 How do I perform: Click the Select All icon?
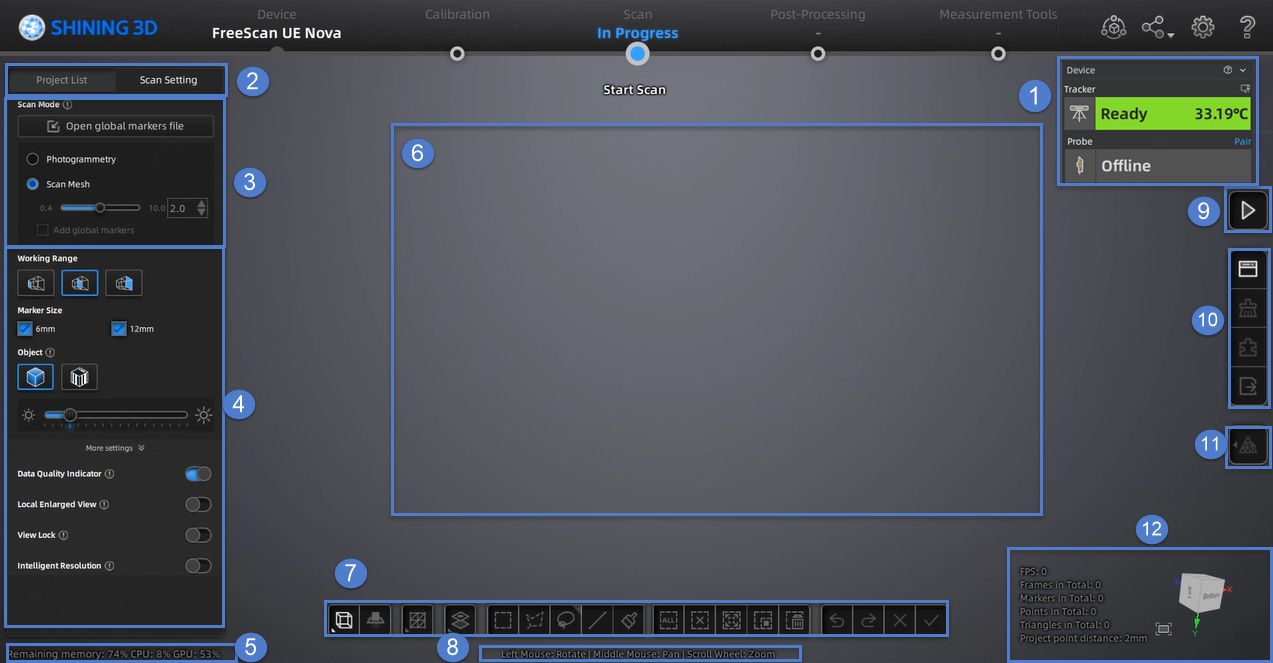(668, 620)
